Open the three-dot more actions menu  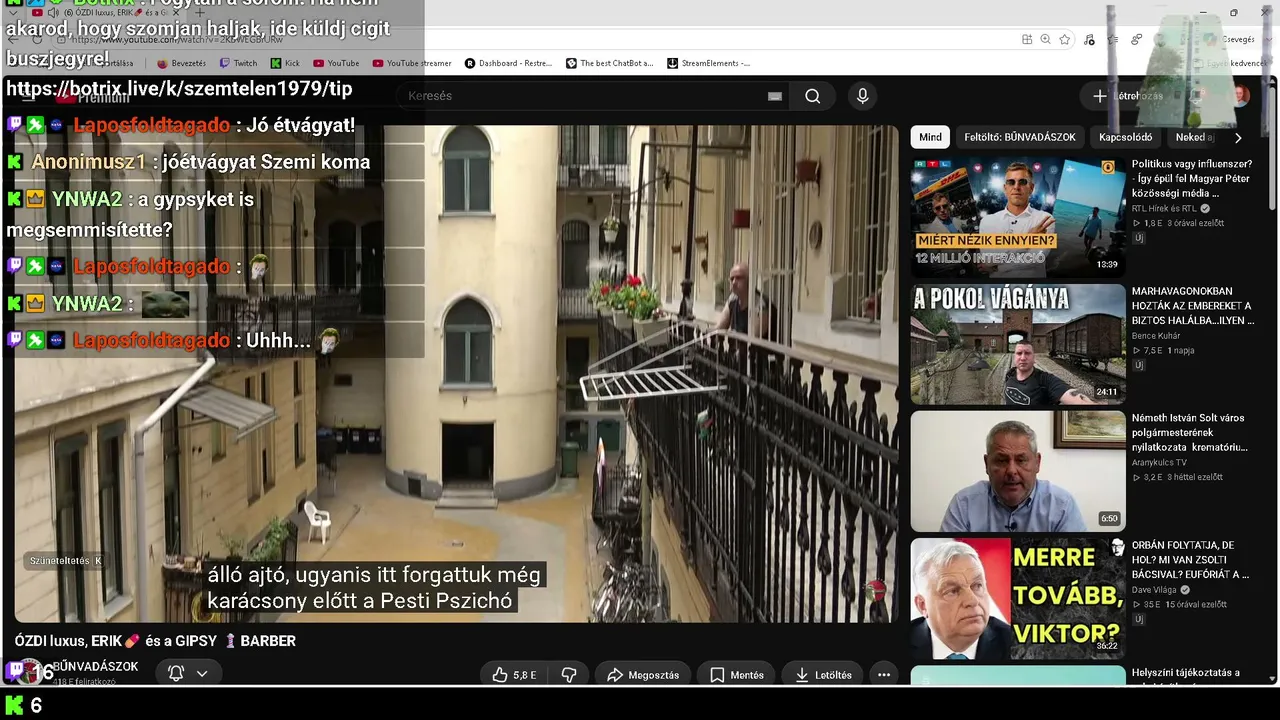884,675
